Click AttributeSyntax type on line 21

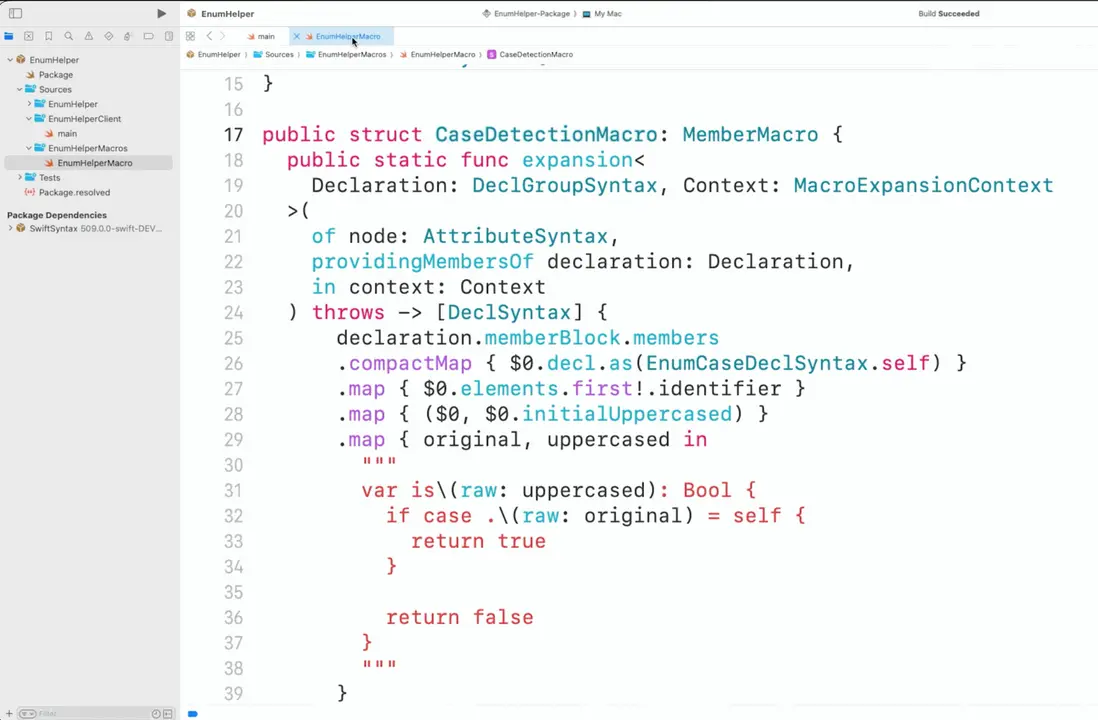[515, 237]
